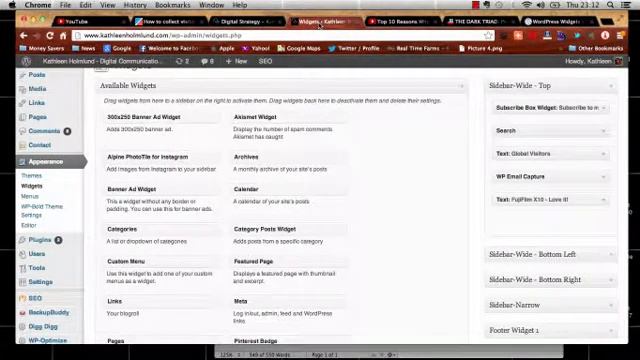Click Contact icon in sidebar
Viewport: 640px width, 360px height.
pyautogui.click(x=22, y=145)
